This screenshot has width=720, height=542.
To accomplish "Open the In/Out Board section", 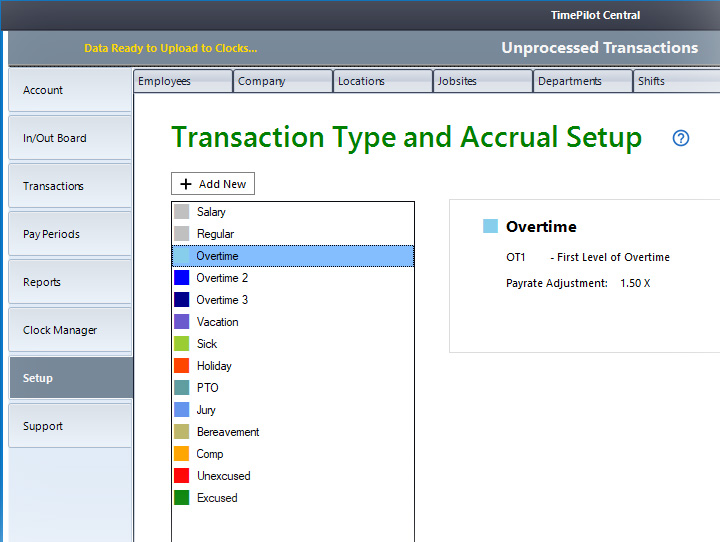I will [70, 138].
